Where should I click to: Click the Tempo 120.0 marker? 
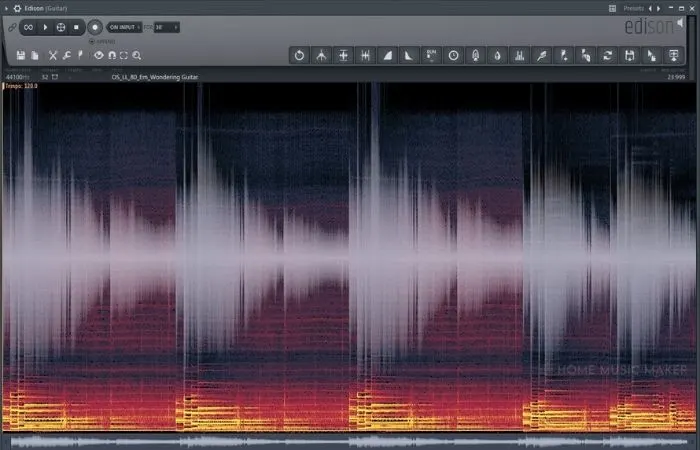click(x=21, y=86)
